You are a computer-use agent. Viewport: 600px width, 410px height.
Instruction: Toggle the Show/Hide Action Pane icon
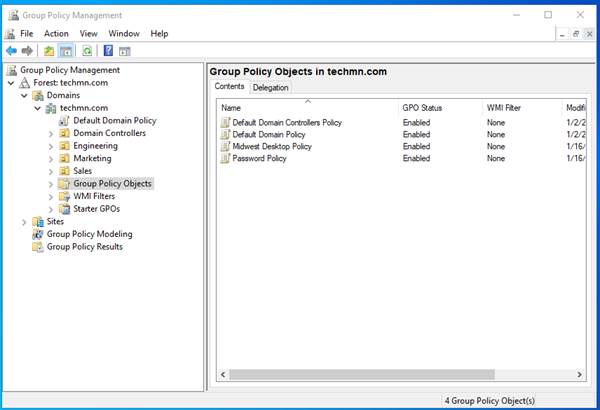tap(125, 51)
